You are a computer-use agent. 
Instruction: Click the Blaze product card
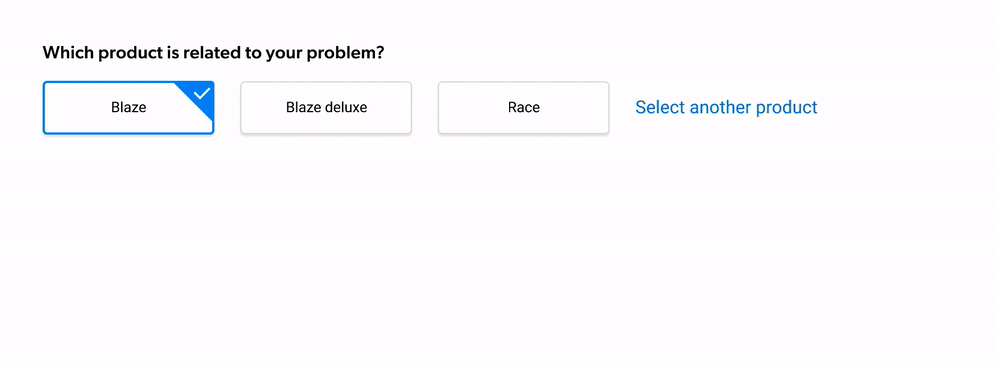pyautogui.click(x=129, y=108)
